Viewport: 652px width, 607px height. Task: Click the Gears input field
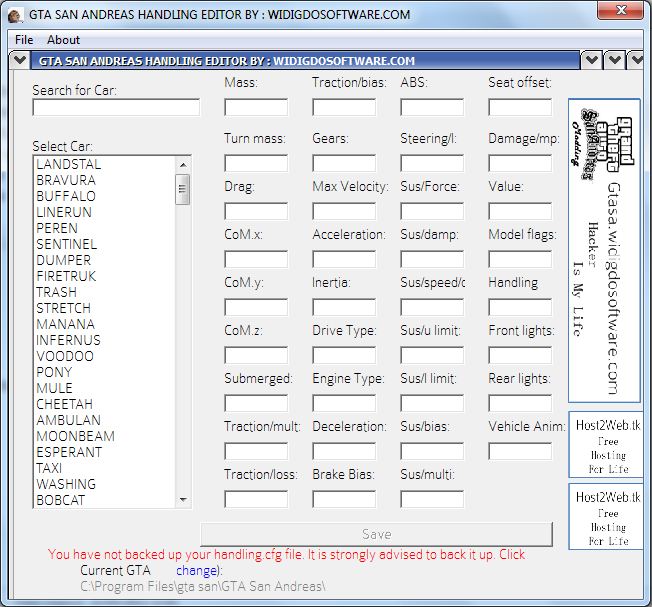click(x=344, y=163)
